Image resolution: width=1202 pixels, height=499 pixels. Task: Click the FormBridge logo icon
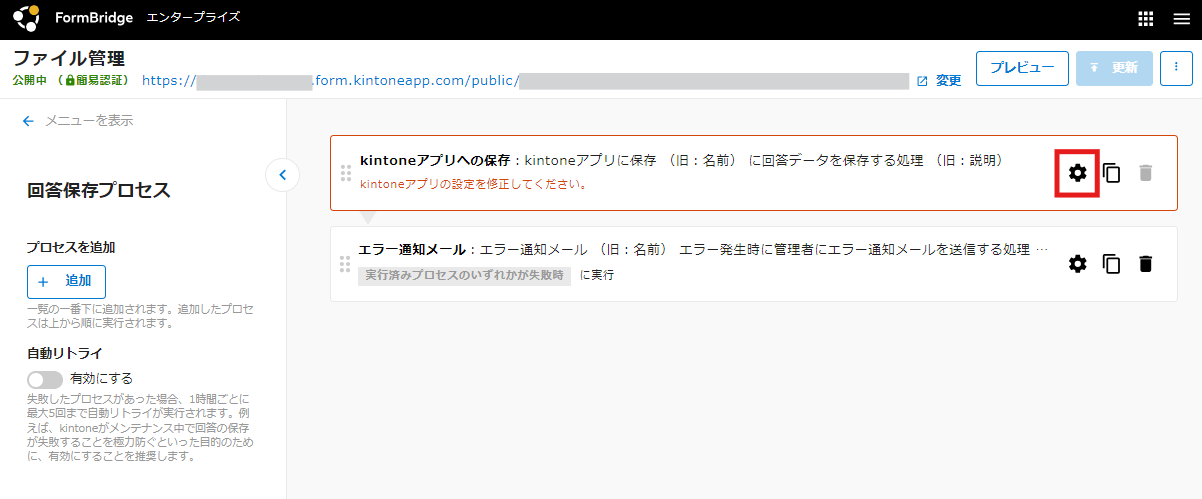pos(27,18)
